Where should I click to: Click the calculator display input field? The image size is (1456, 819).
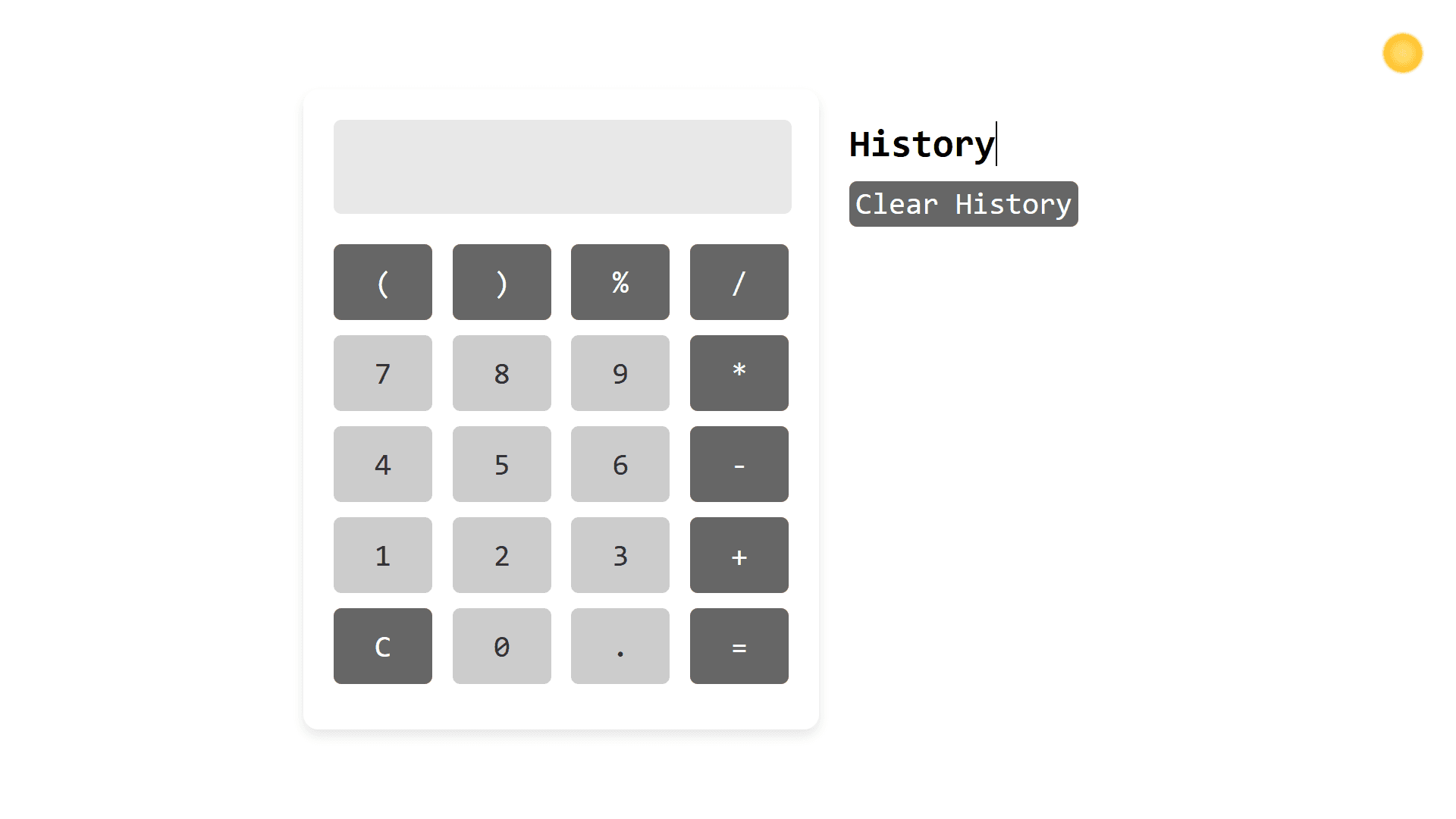coord(562,166)
